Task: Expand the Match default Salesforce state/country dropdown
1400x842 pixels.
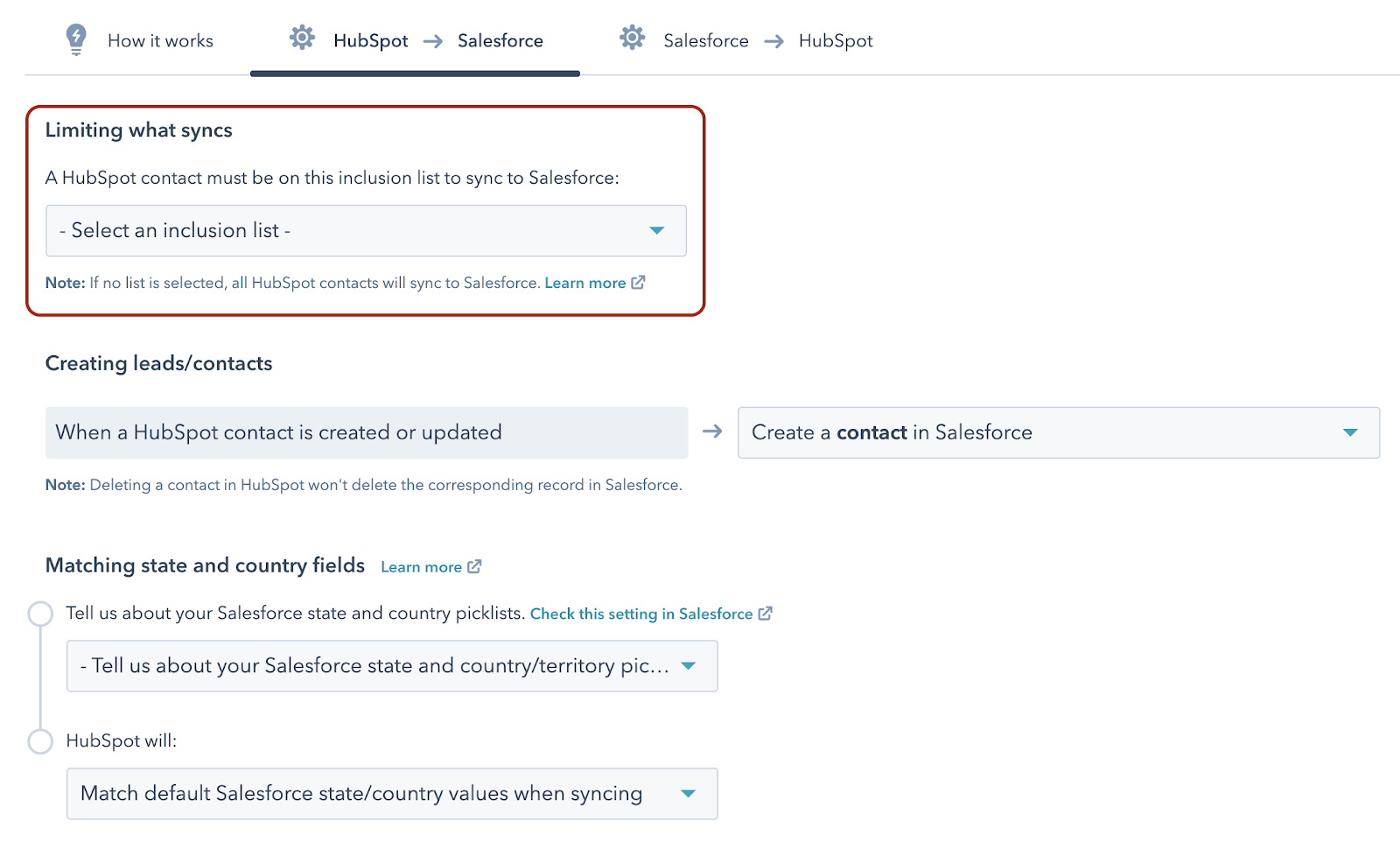Action: point(392,794)
